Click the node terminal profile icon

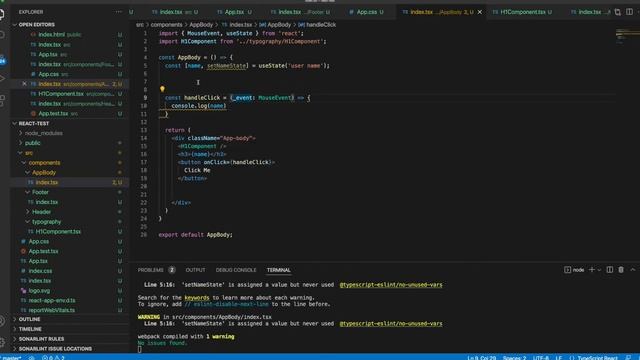(x=567, y=270)
